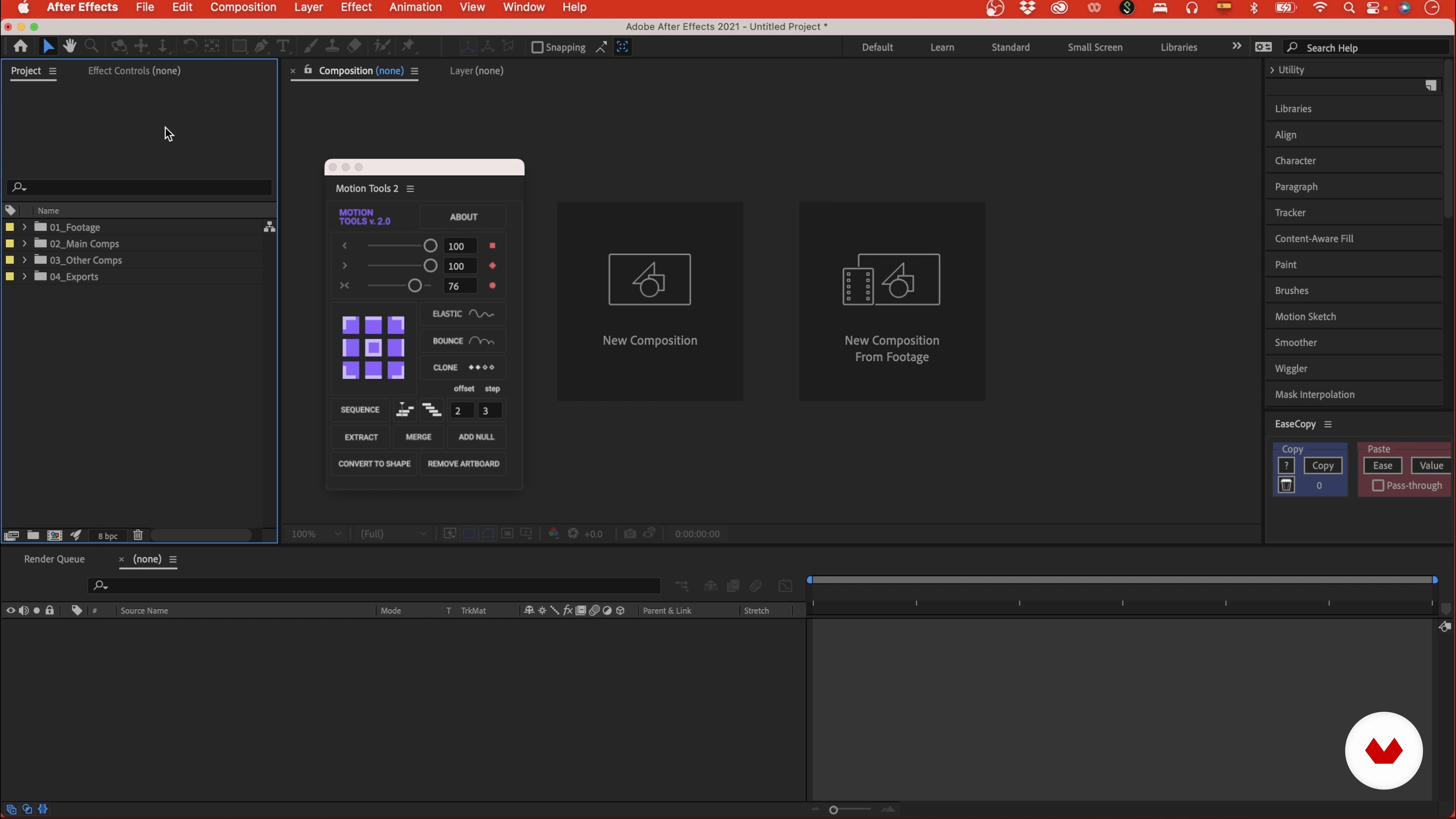Open the Animation menu
The height and width of the screenshot is (819, 1456).
(416, 7)
